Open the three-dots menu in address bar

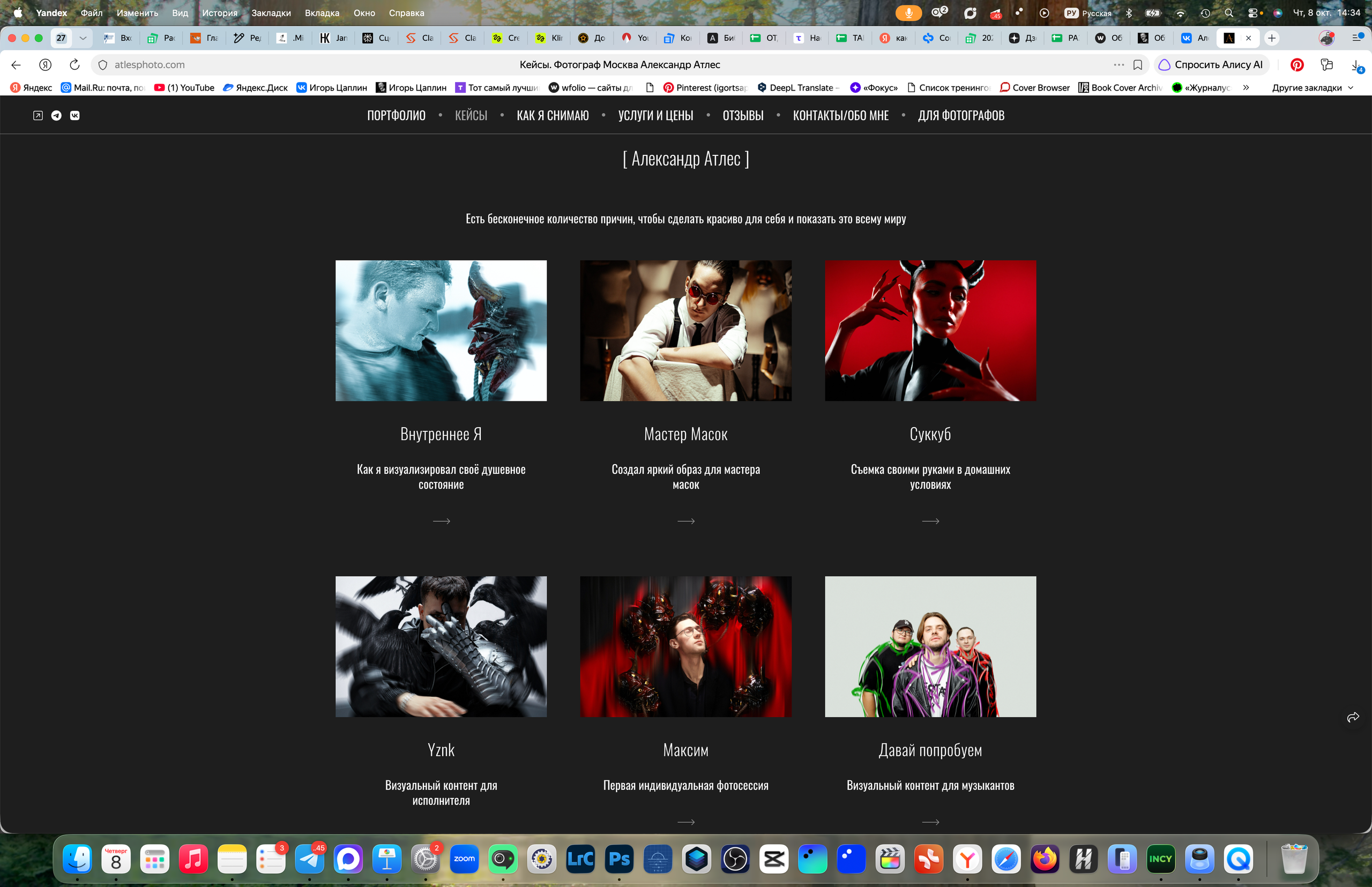(x=1119, y=64)
